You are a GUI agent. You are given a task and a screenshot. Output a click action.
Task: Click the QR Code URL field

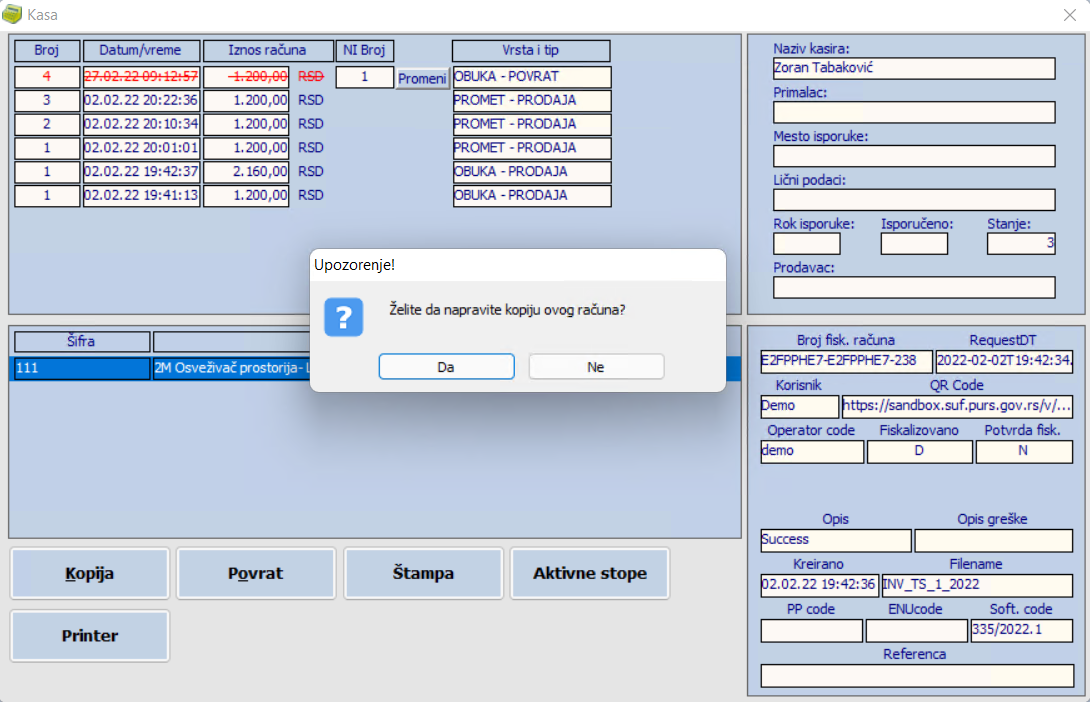(957, 406)
